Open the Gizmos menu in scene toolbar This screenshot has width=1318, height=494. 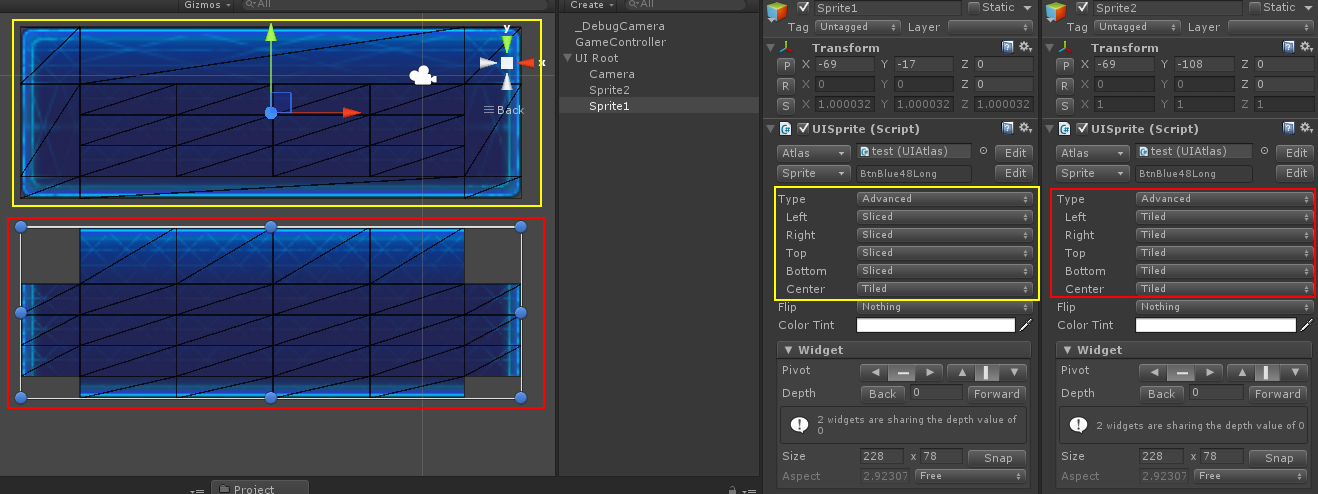pos(207,5)
